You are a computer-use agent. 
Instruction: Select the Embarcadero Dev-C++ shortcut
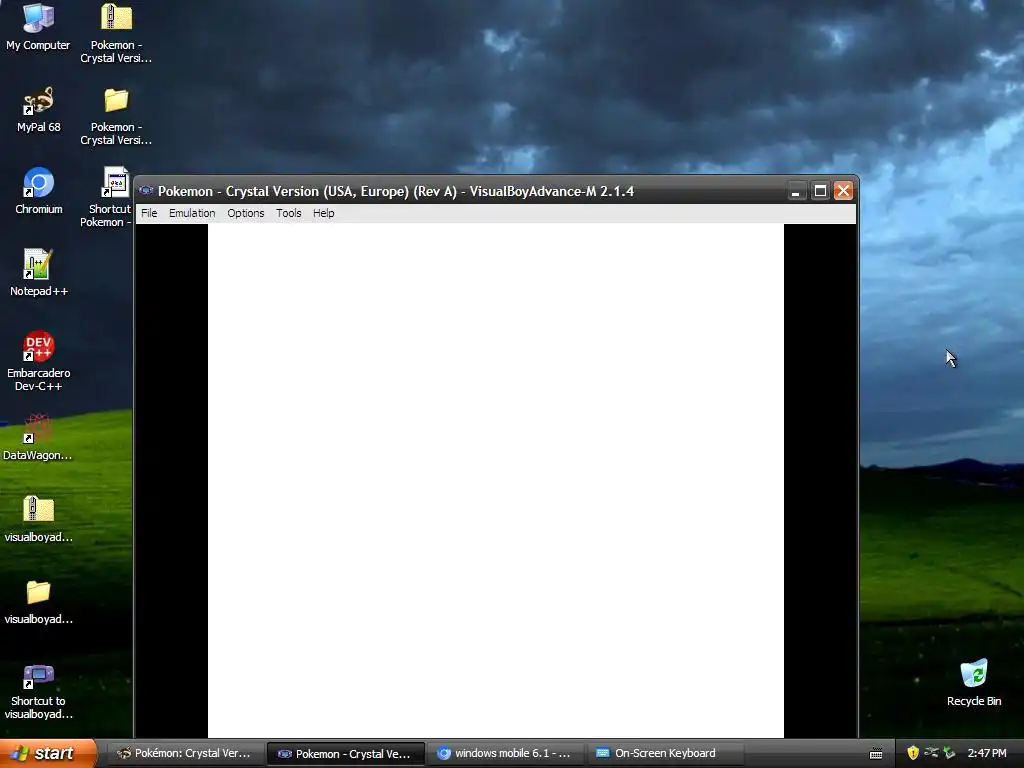(x=39, y=361)
